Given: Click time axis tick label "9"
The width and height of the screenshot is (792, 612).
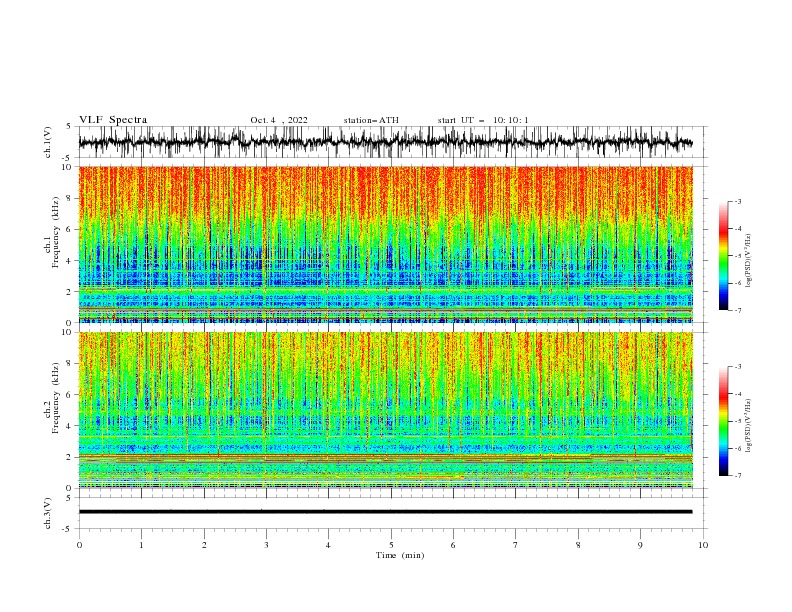Looking at the screenshot, I should pos(640,545).
